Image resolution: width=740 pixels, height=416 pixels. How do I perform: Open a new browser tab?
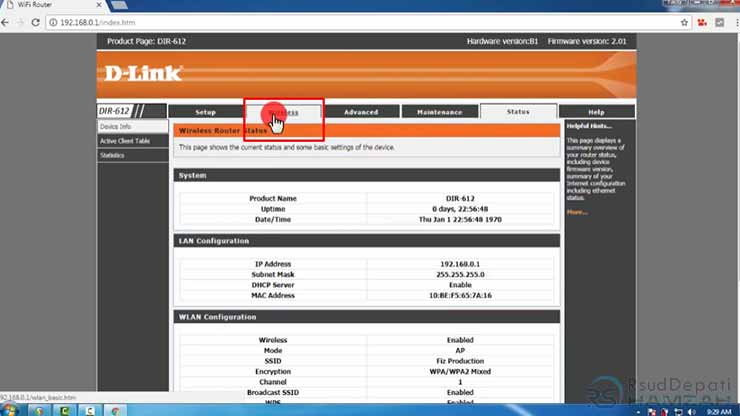pyautogui.click(x=119, y=5)
